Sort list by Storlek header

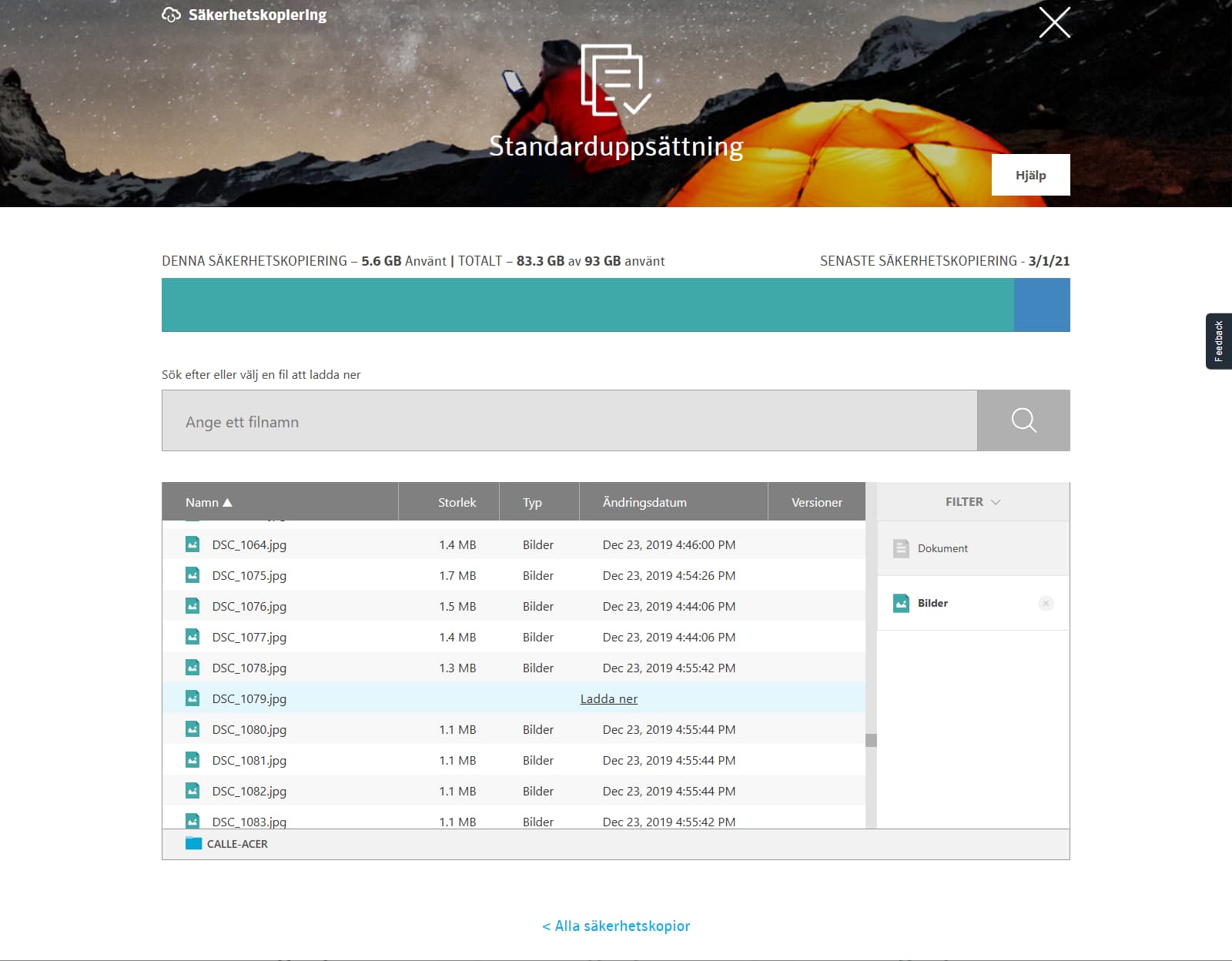[457, 502]
